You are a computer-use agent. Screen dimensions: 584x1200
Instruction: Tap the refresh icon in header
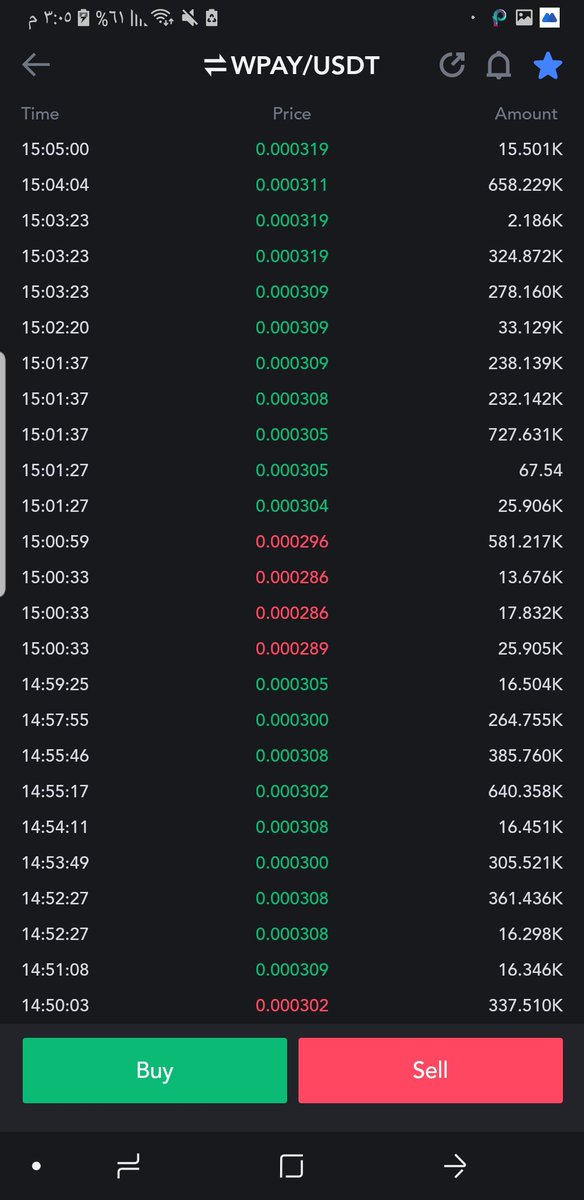452,65
